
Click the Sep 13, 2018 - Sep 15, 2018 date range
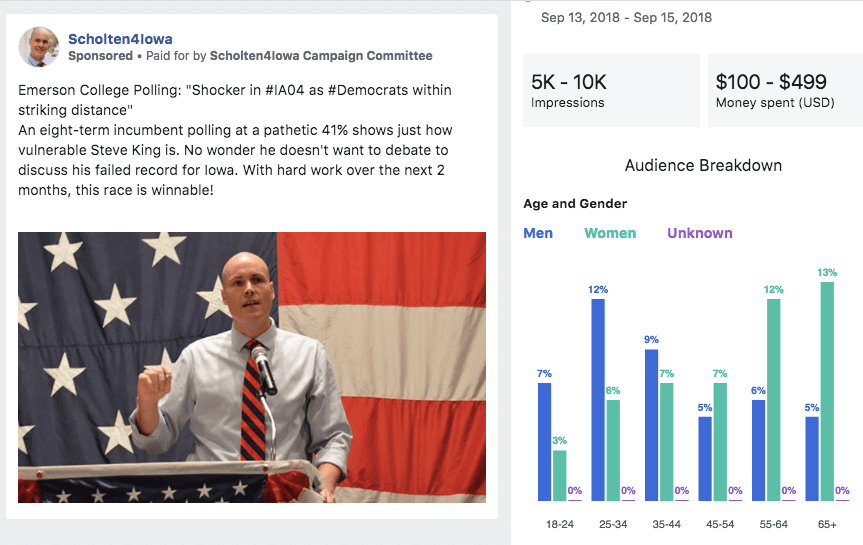pyautogui.click(x=627, y=18)
